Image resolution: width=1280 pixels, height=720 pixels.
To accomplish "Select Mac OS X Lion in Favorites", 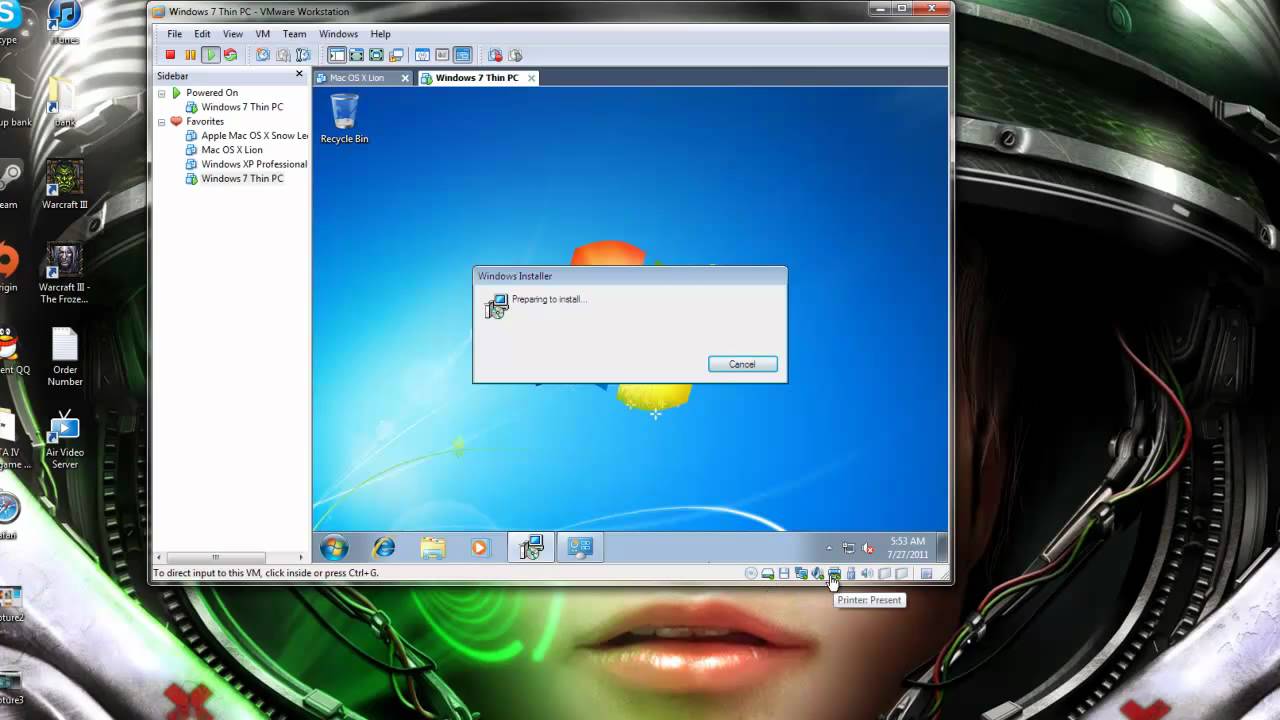I will (232, 150).
